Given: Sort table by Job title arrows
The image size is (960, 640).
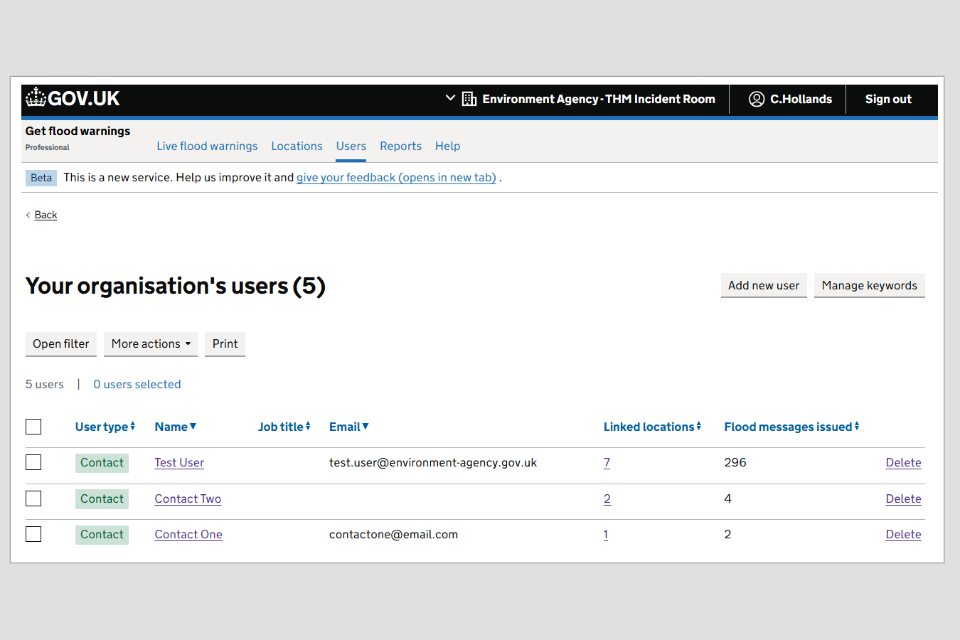Looking at the screenshot, I should [x=308, y=427].
